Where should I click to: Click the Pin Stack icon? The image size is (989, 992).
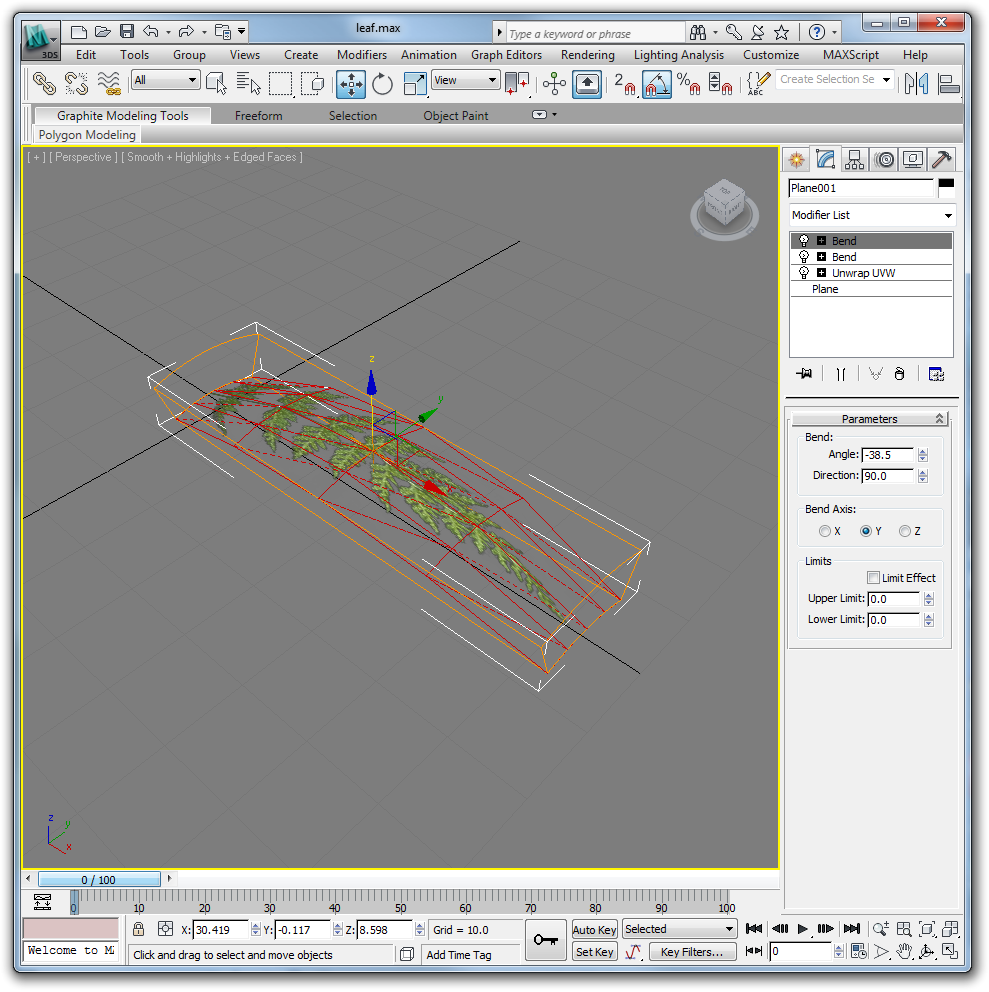click(803, 374)
